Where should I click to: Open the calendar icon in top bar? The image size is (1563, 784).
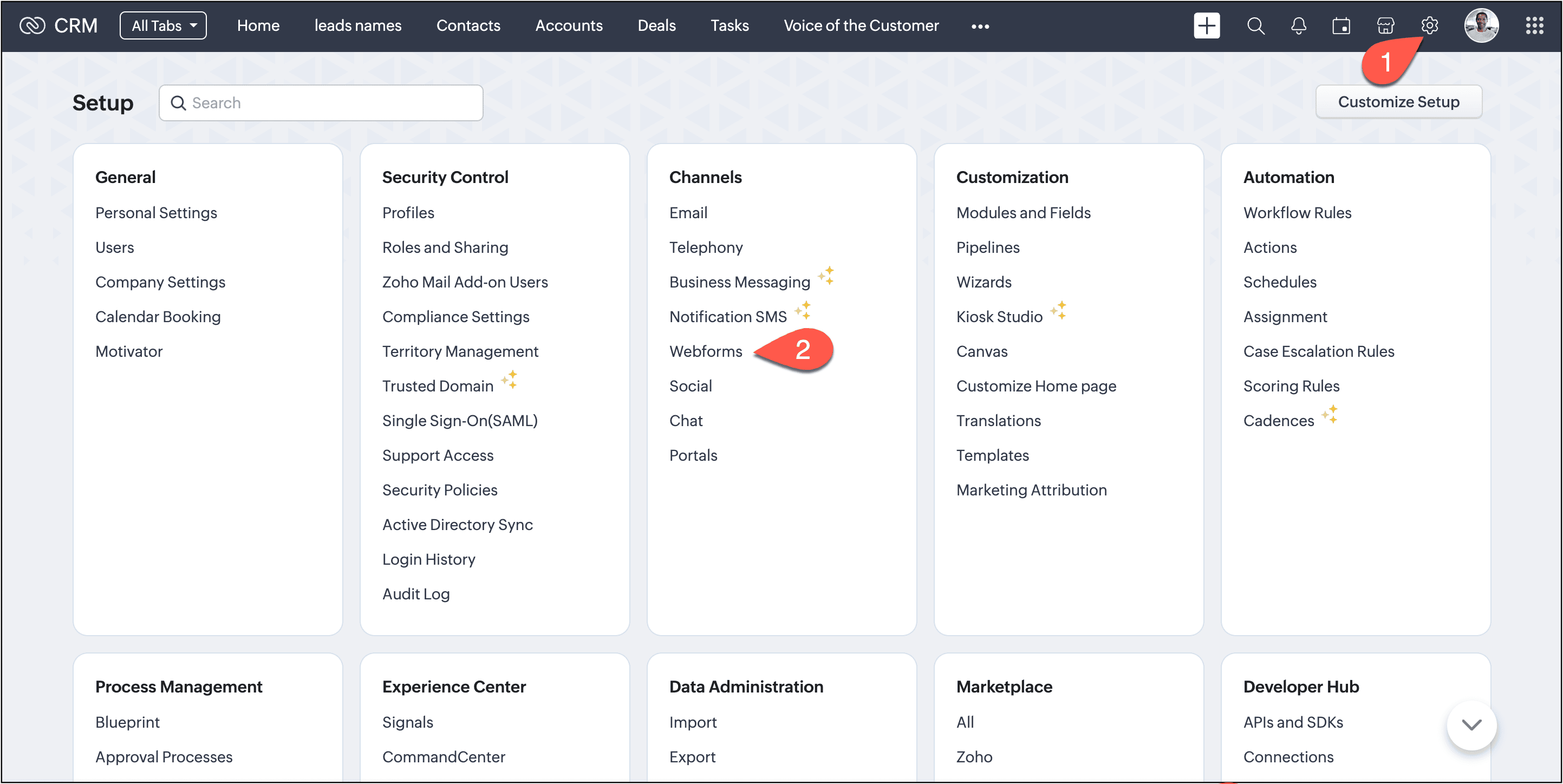point(1341,25)
